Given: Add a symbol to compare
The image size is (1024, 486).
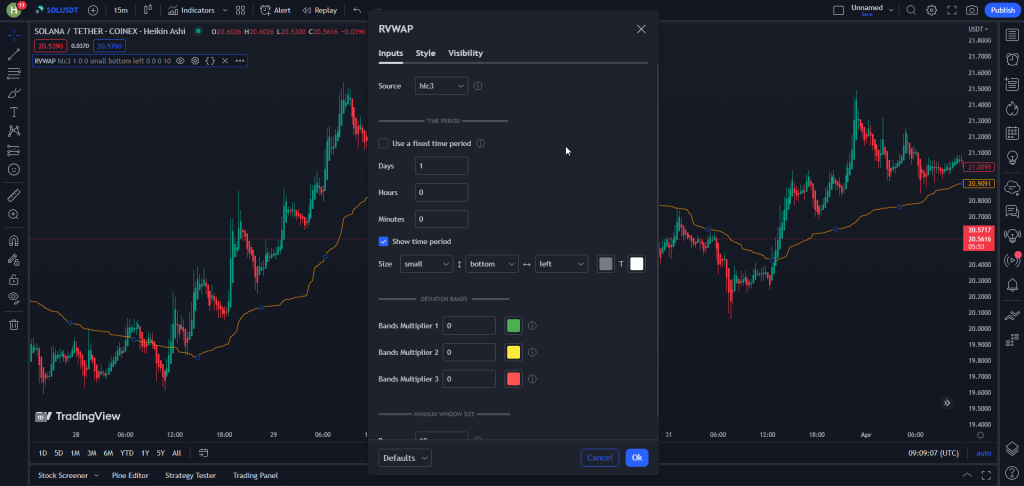Looking at the screenshot, I should (x=93, y=10).
